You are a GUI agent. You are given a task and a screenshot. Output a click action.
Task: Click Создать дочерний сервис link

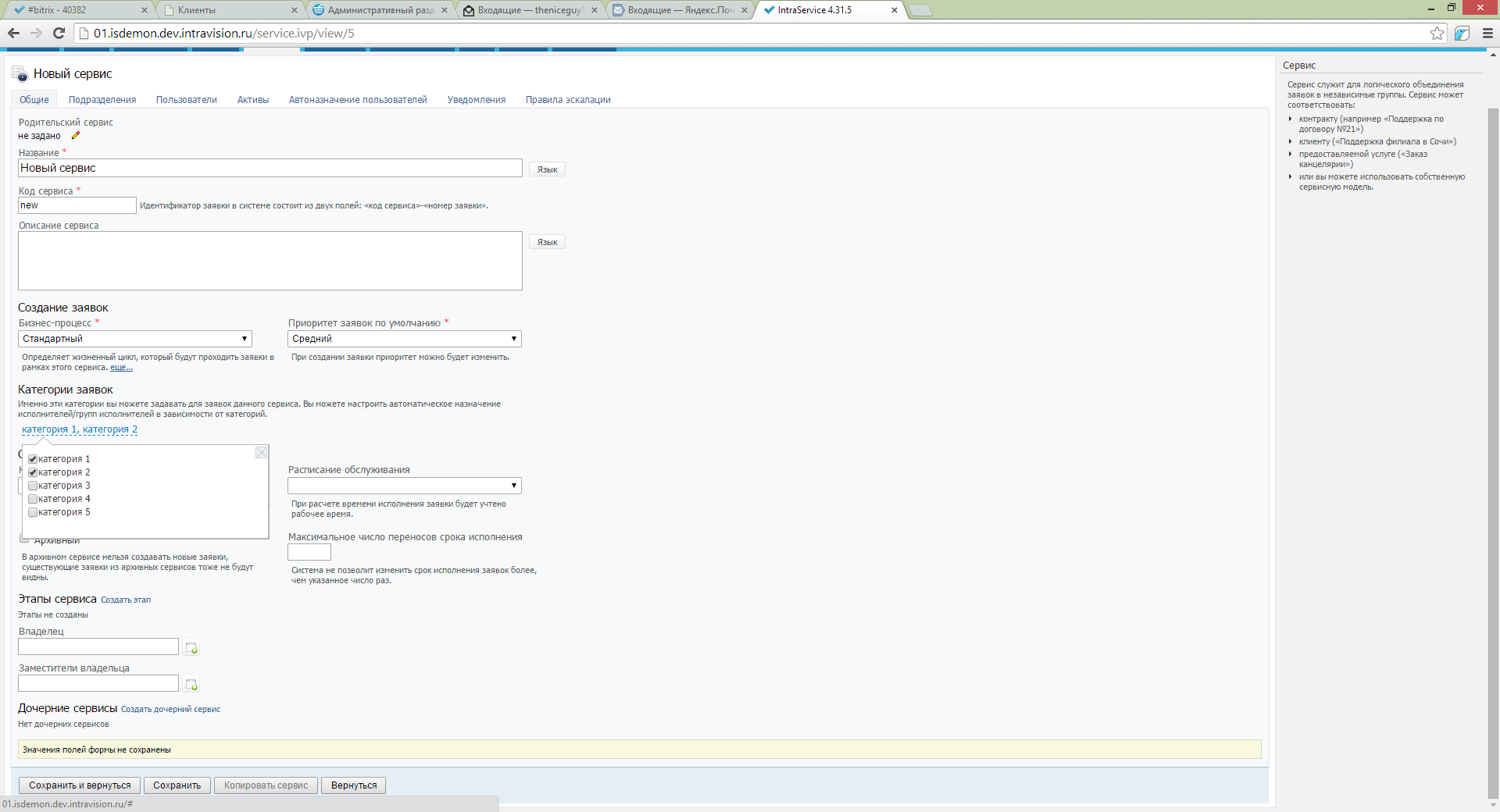click(170, 709)
